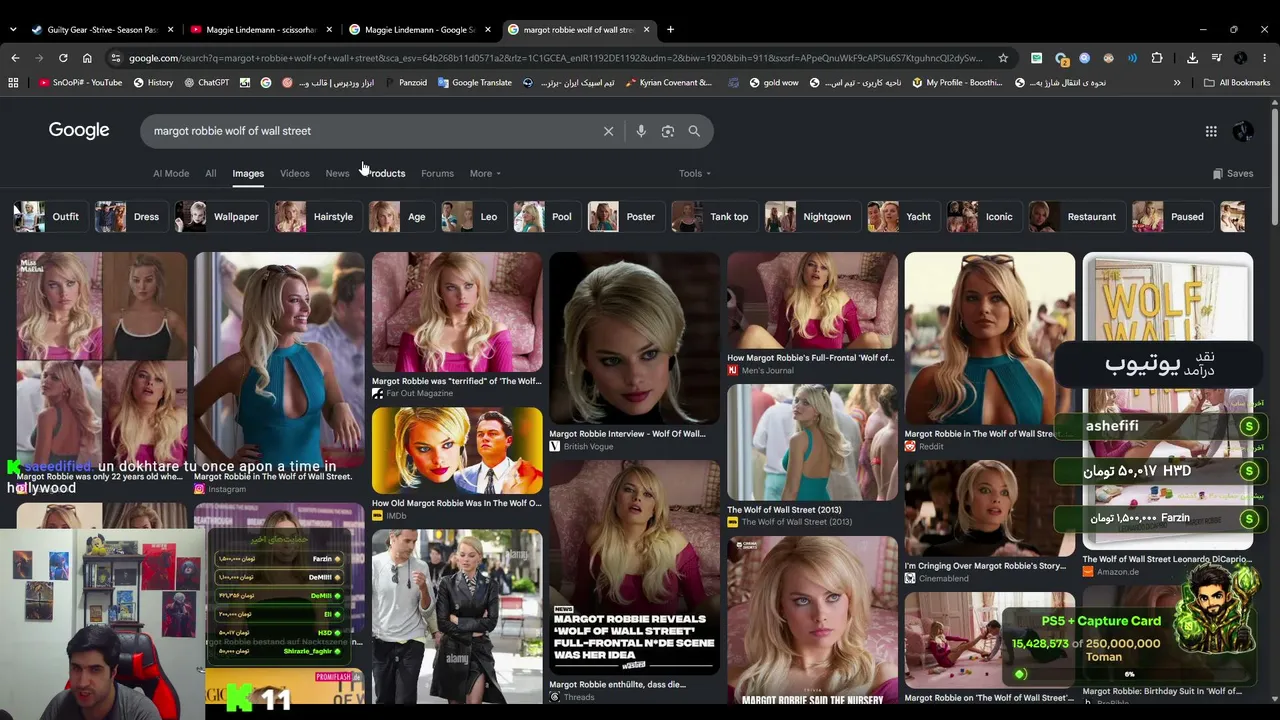
Task: Click the browser back arrow
Action: (15, 58)
